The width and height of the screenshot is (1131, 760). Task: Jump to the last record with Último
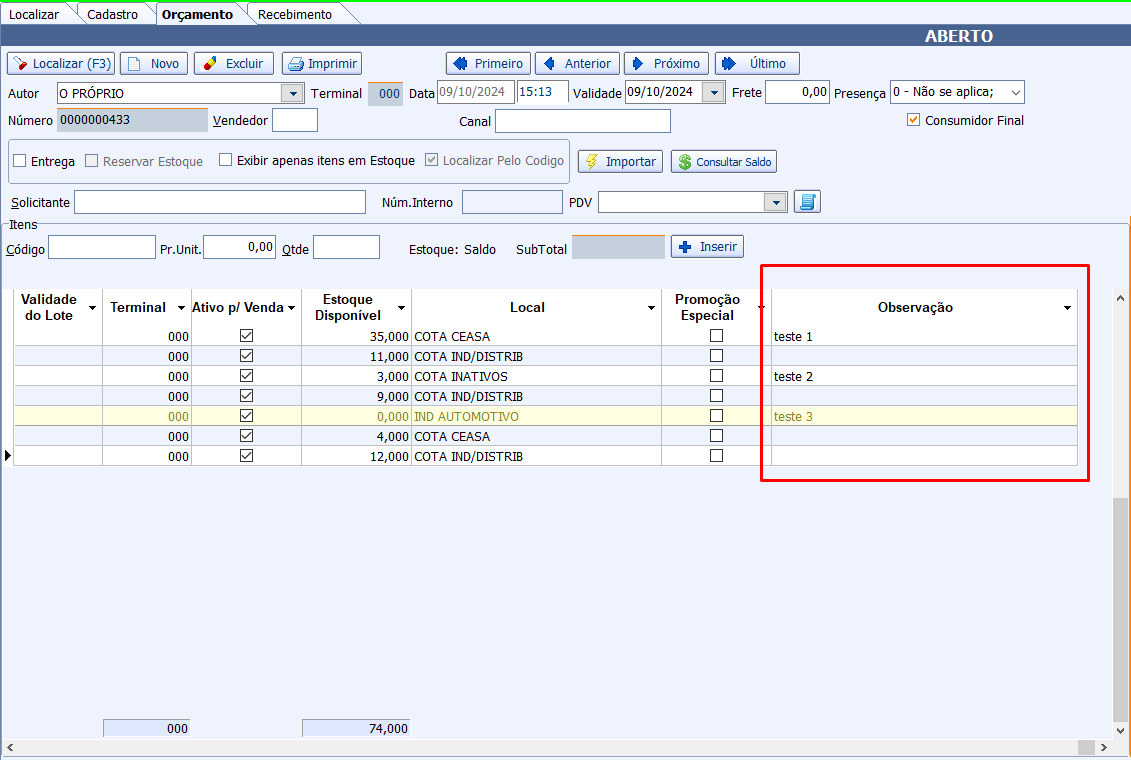756,64
